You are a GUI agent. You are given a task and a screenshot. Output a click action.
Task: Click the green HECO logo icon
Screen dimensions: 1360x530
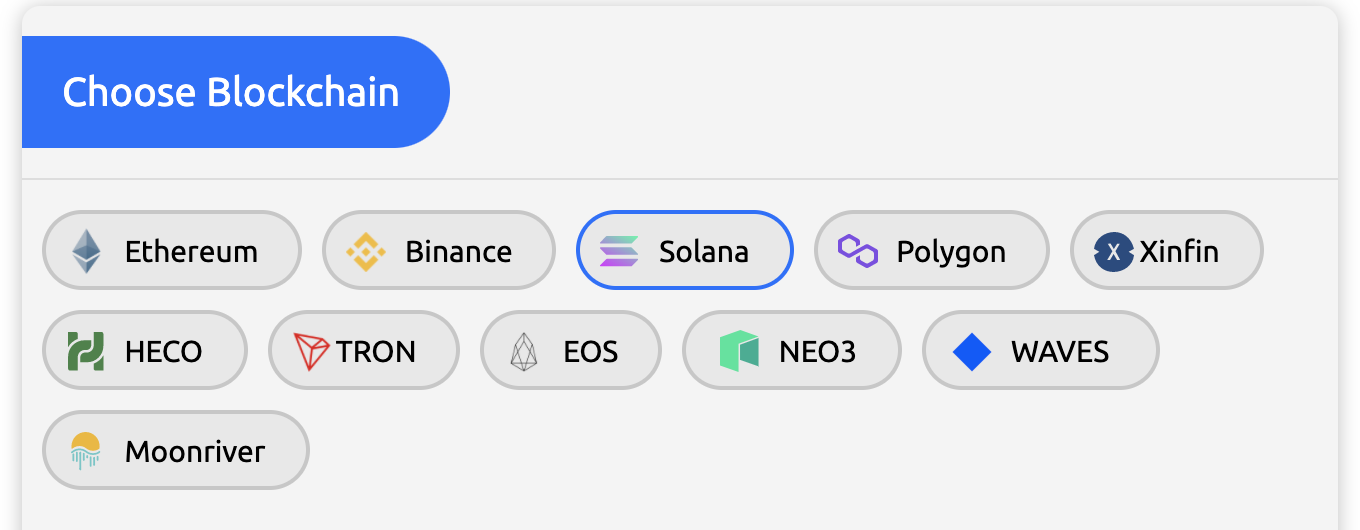[x=86, y=351]
